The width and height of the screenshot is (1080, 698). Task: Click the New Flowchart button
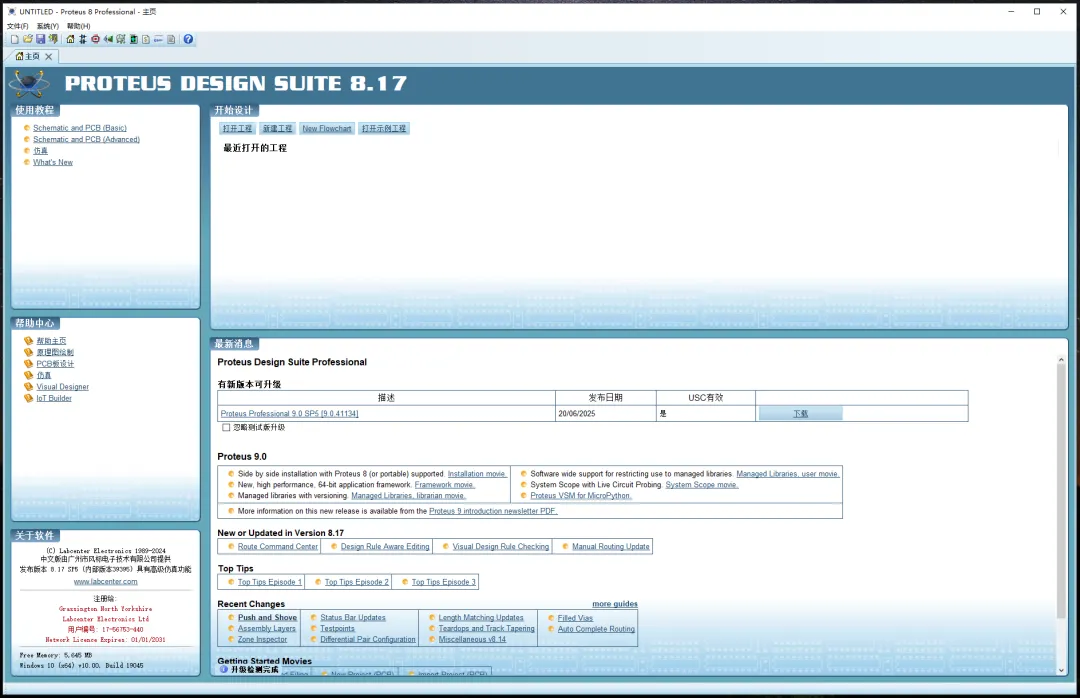click(x=326, y=128)
